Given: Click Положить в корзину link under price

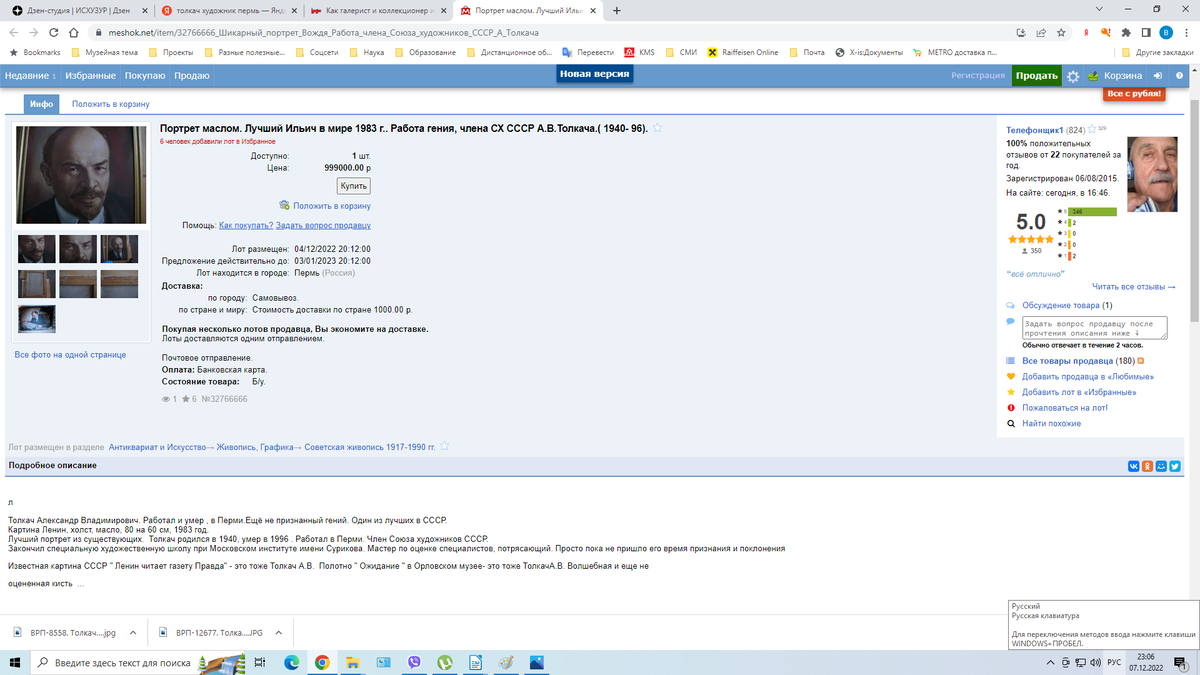Looking at the screenshot, I should (x=332, y=206).
